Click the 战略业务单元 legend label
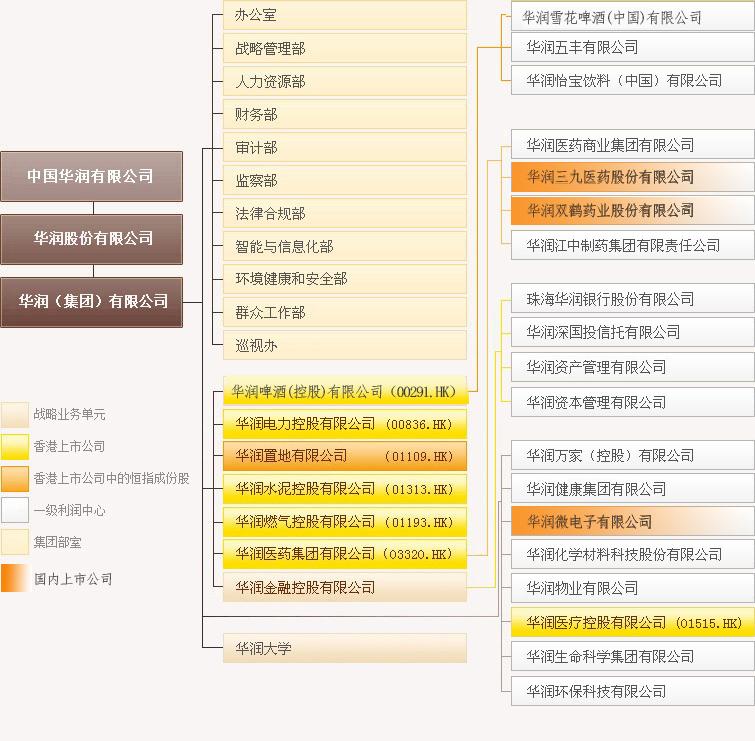The width and height of the screenshot is (755, 741). (69, 414)
